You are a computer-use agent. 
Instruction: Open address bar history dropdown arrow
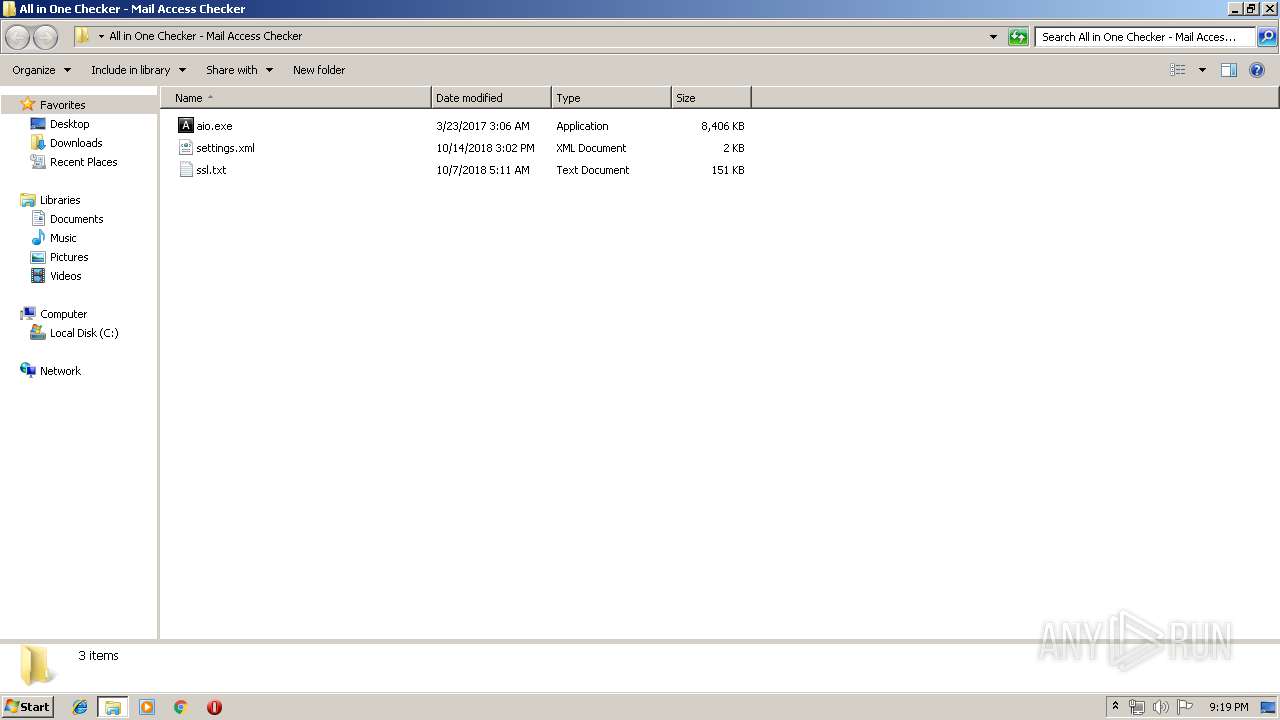point(993,37)
